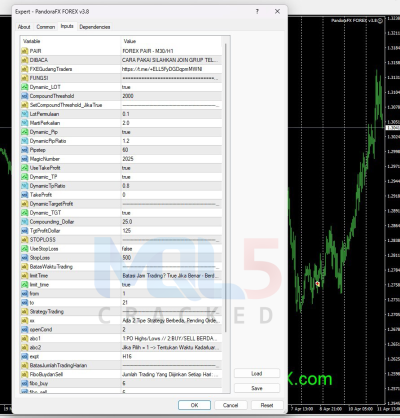
Task: Select the Inputs tab
Action: pyautogui.click(x=67, y=26)
